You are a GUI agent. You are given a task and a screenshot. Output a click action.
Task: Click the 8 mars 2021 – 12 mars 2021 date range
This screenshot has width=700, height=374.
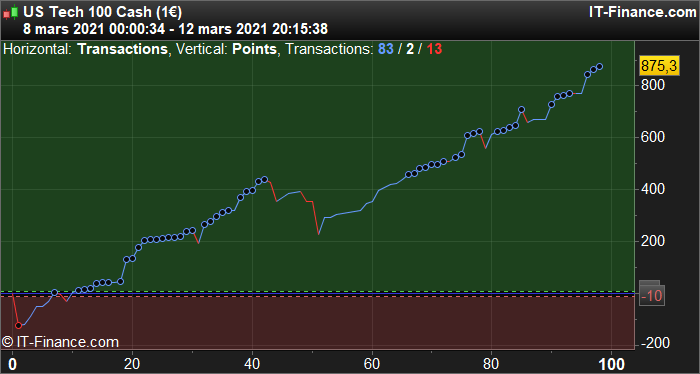coord(175,29)
